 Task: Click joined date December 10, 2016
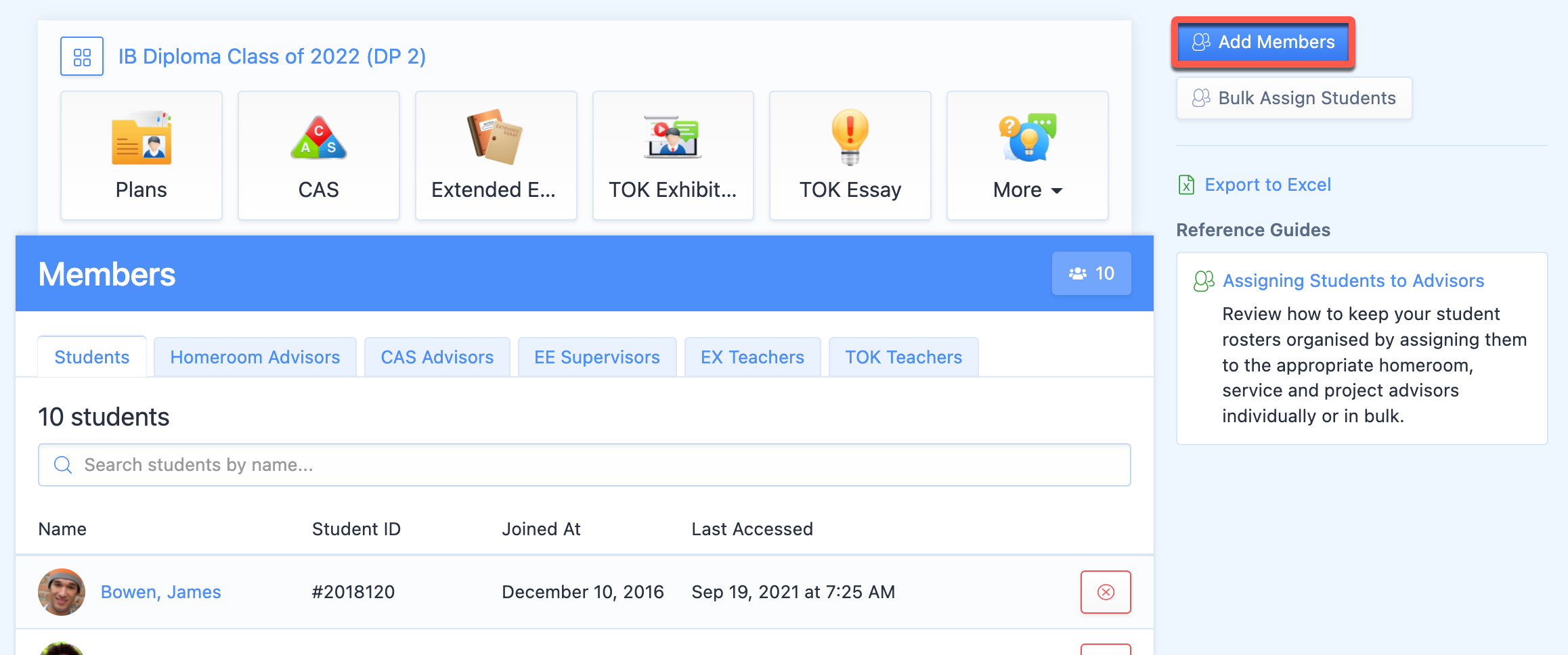(x=583, y=592)
